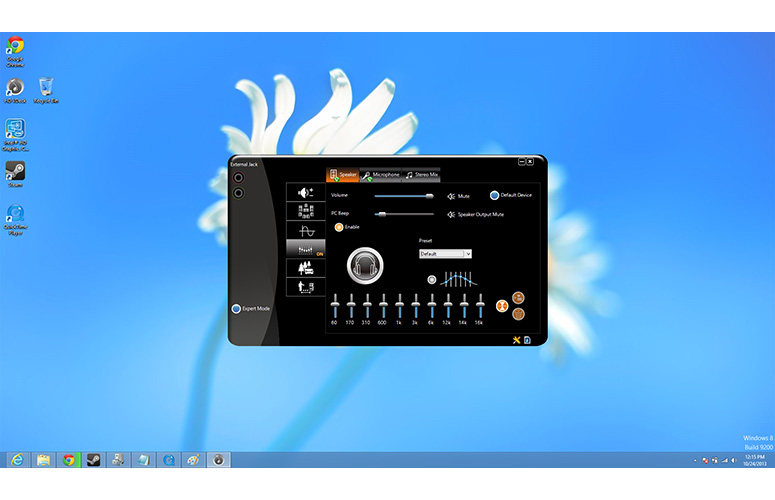Open Steam from the taskbar
Image resolution: width=775 pixels, height=500 pixels.
(x=93, y=460)
